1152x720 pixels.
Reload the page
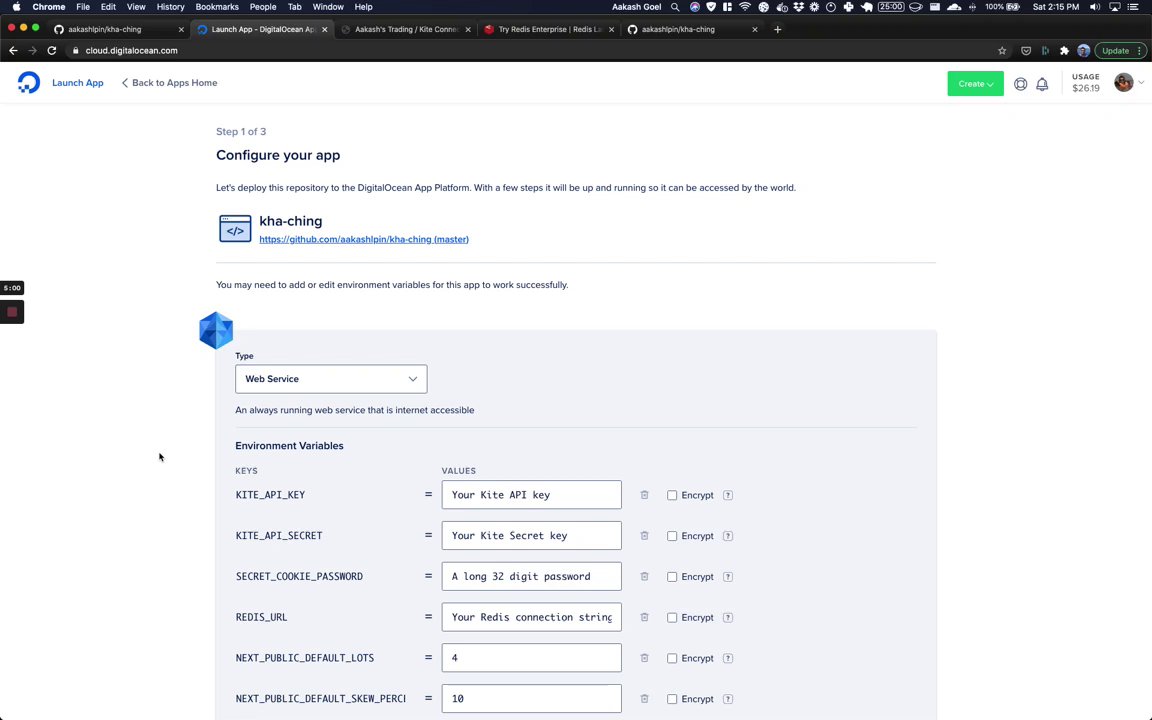tap(51, 51)
